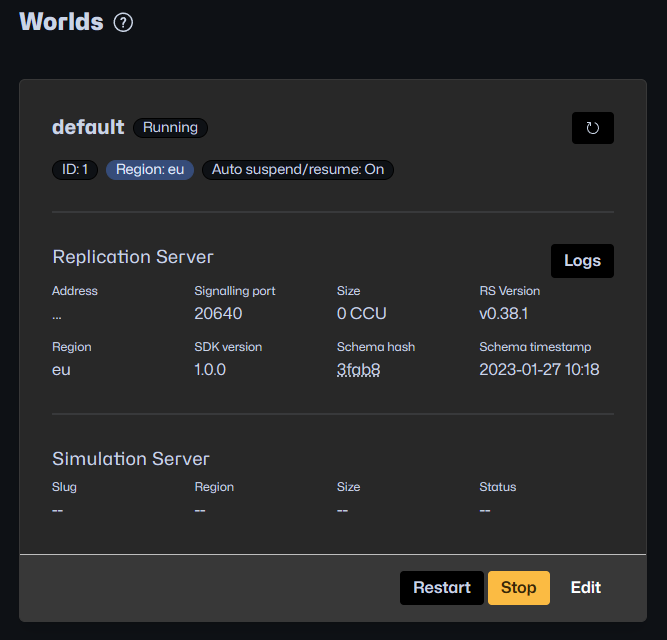Click the Simulation Server heading

(x=131, y=459)
